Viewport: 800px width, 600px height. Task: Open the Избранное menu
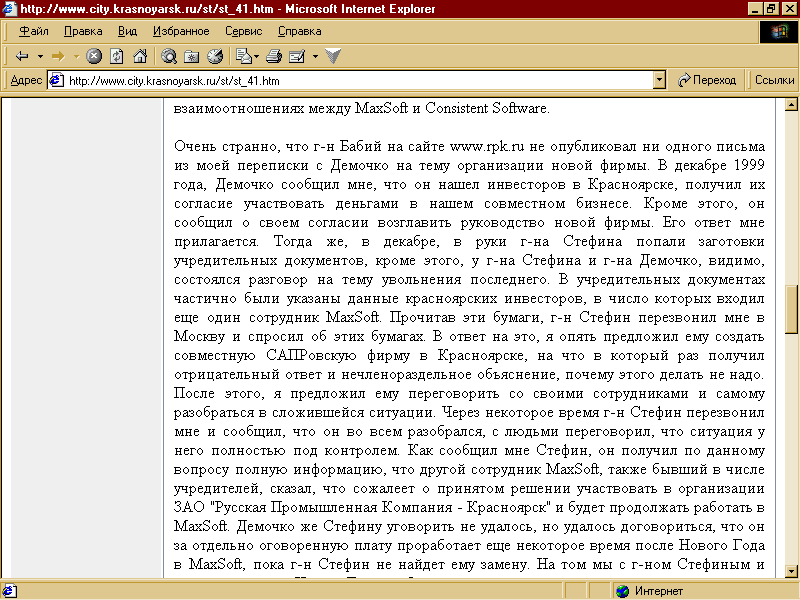tap(181, 32)
